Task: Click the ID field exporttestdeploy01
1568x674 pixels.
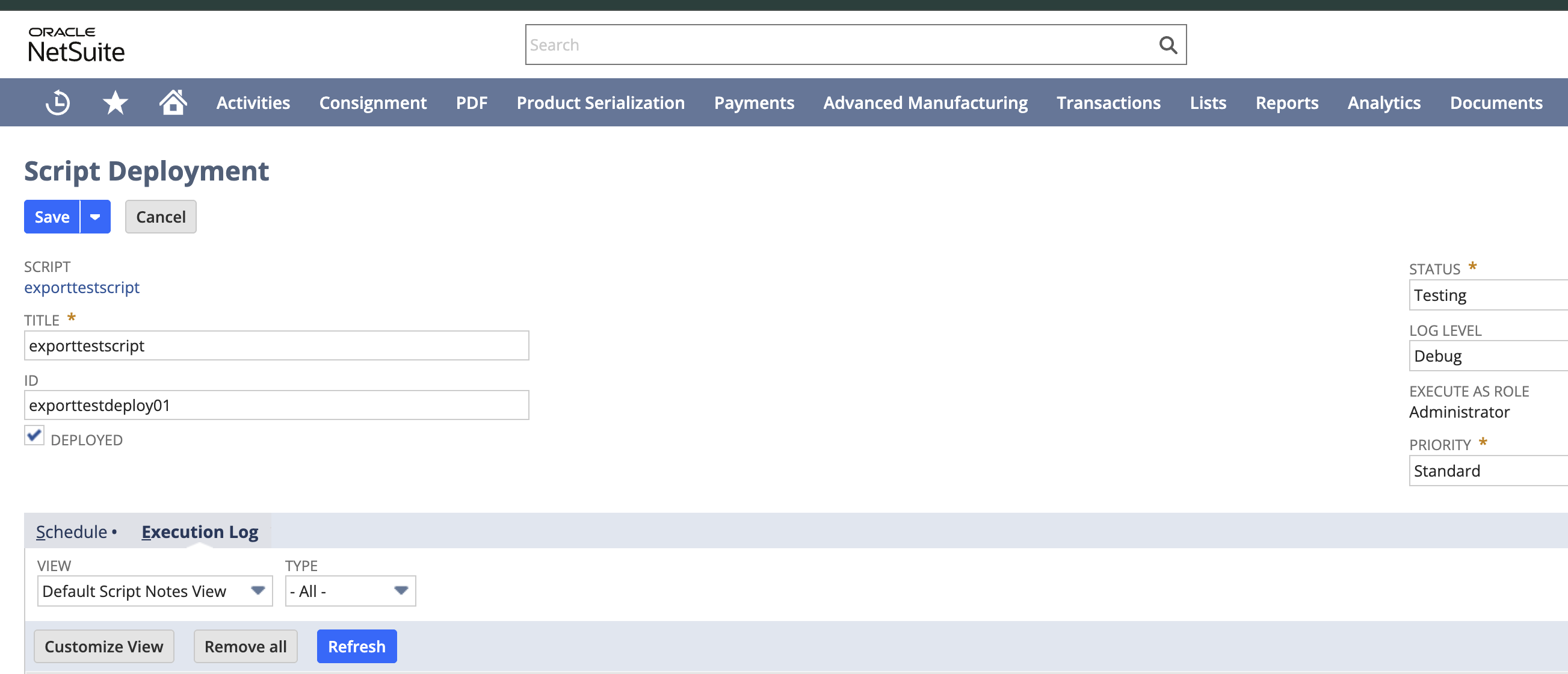Action: coord(276,405)
